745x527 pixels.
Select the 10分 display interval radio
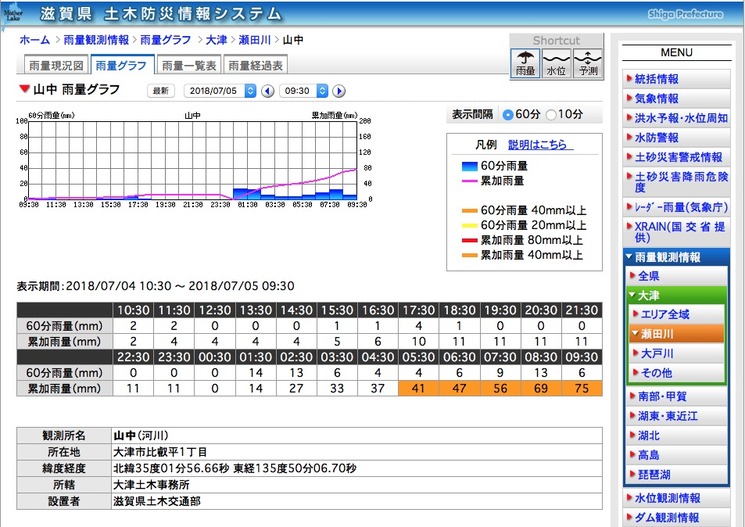[x=551, y=115]
